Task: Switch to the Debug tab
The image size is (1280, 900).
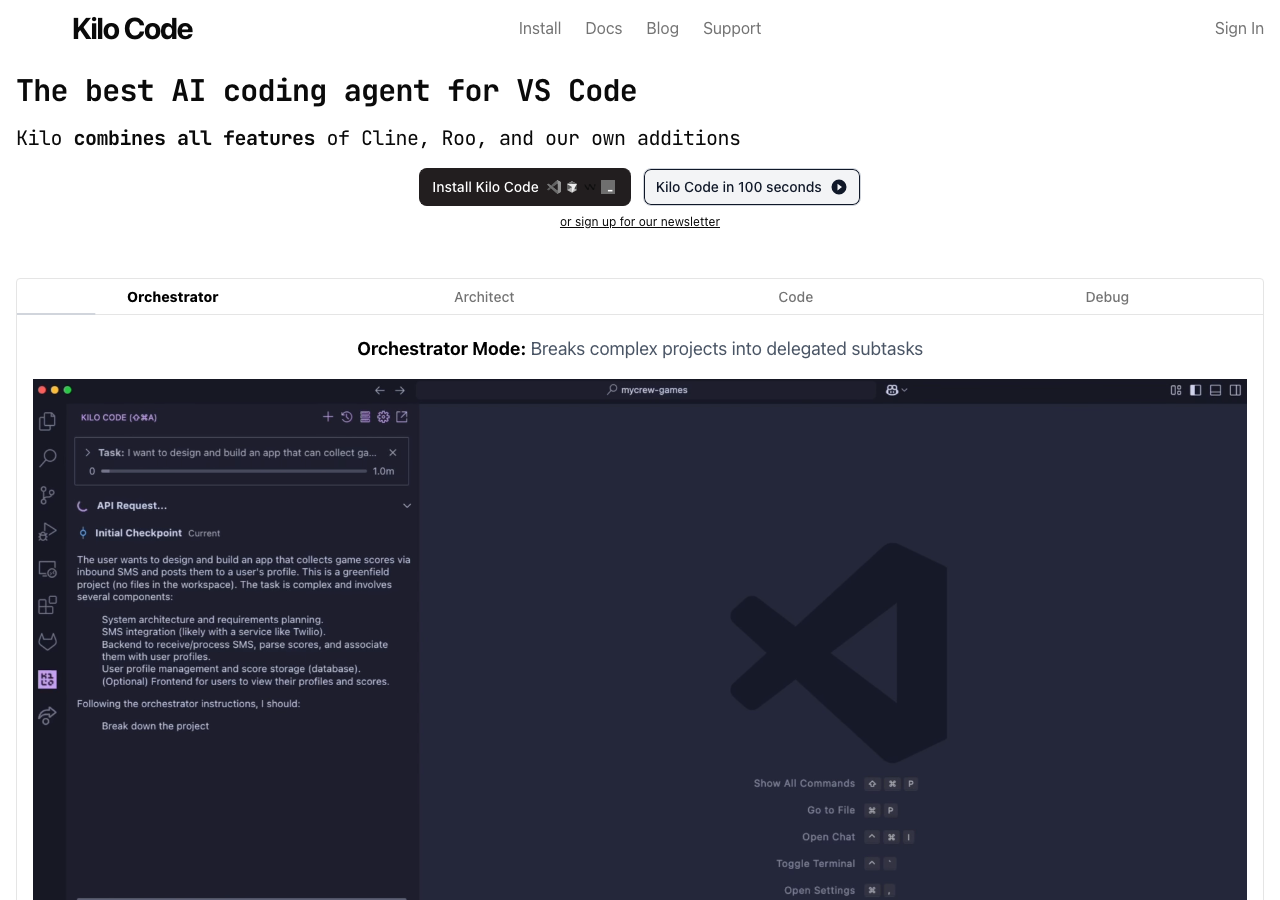Action: [x=1107, y=297]
